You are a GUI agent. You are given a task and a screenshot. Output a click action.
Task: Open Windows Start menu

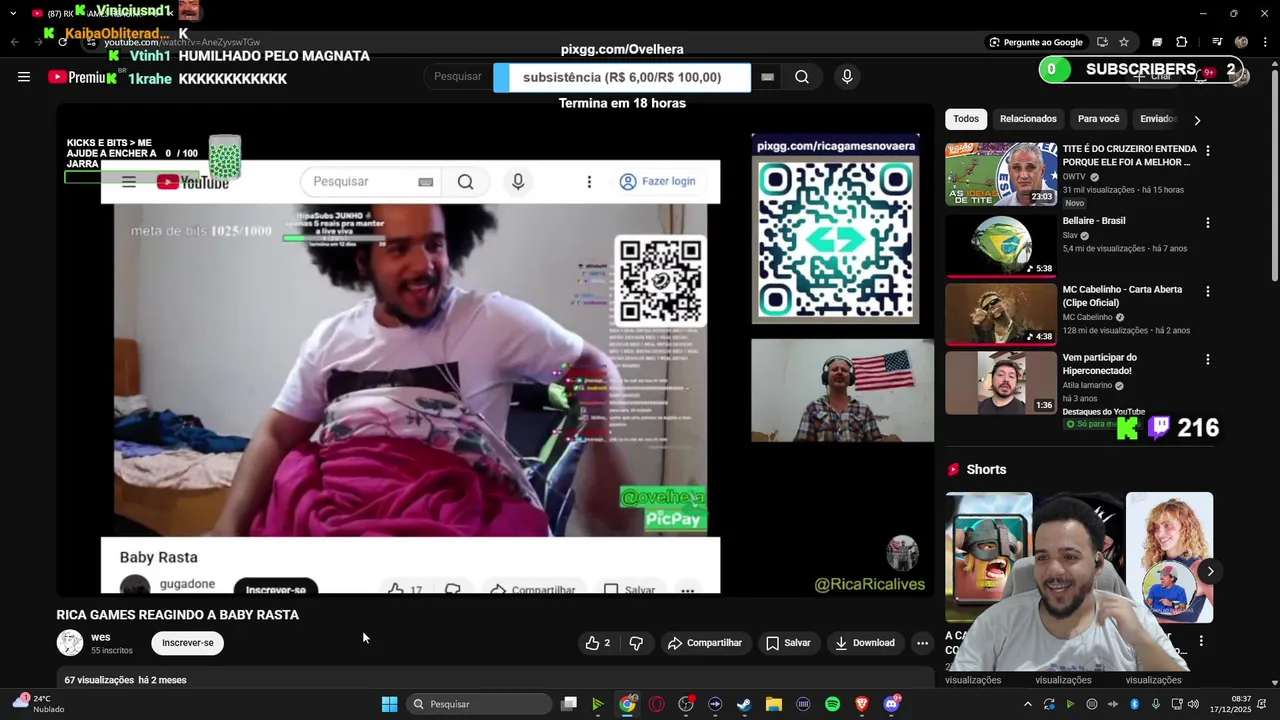(x=389, y=704)
